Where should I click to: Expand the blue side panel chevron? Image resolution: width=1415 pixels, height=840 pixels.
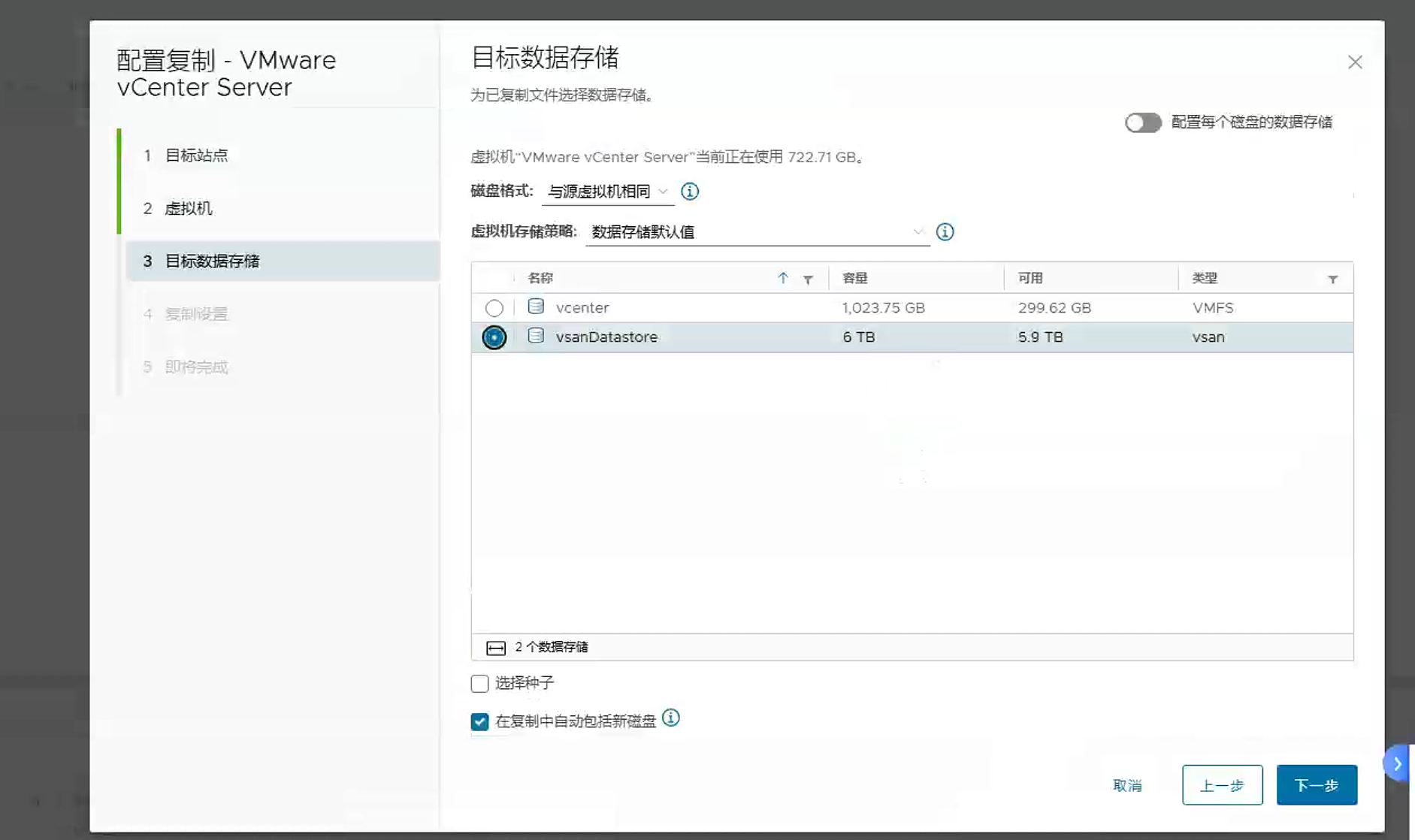click(1397, 764)
